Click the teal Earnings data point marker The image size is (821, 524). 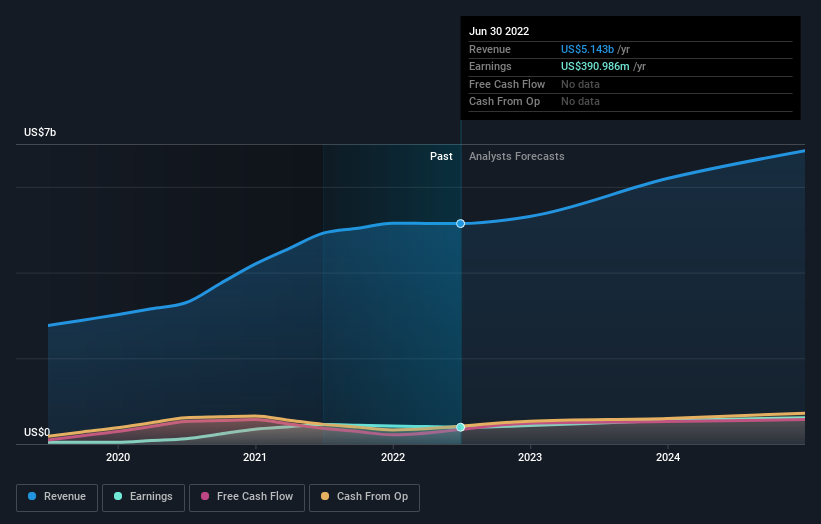pyautogui.click(x=460, y=427)
